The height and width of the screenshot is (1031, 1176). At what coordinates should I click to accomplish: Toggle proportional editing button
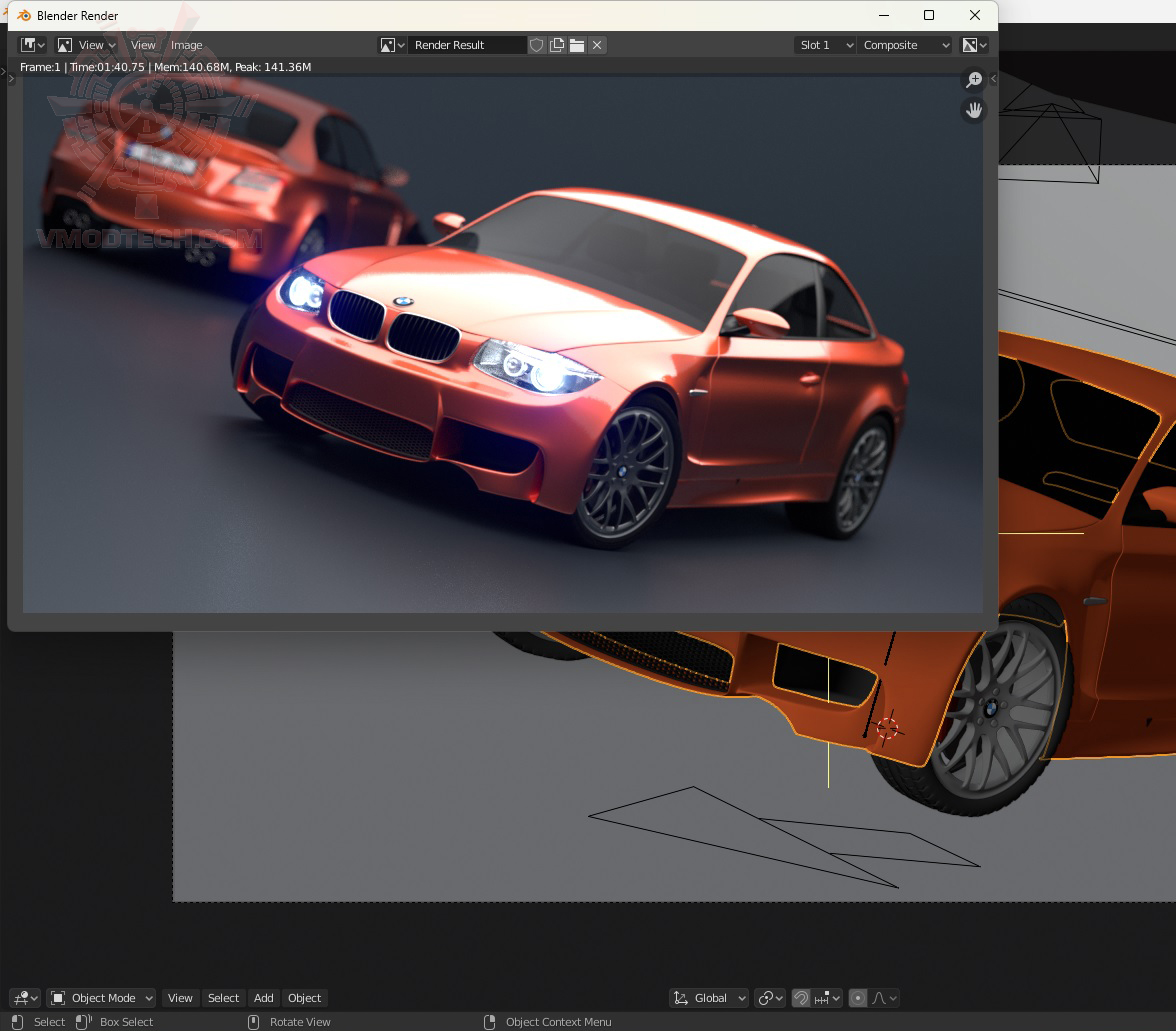858,998
